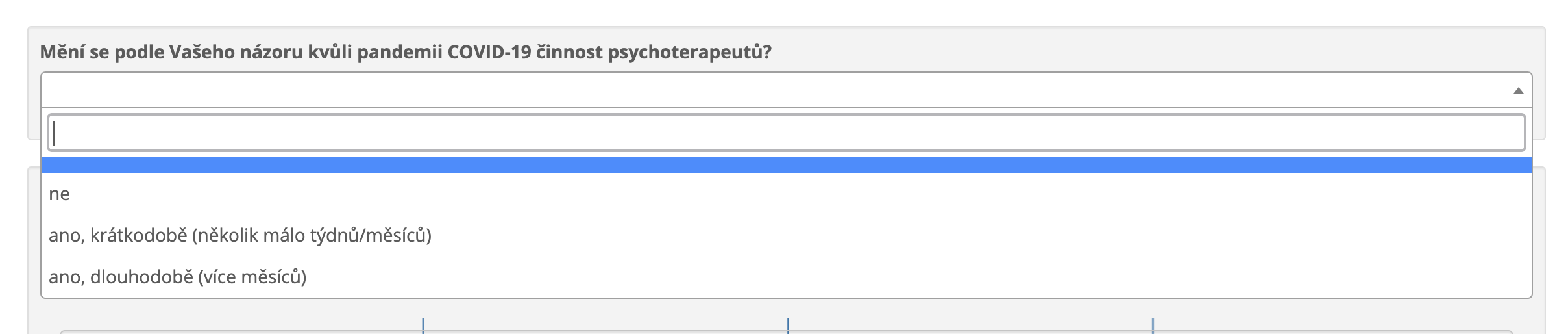Click the dropdown search text field
The width and height of the screenshot is (1568, 334).
pyautogui.click(x=785, y=133)
